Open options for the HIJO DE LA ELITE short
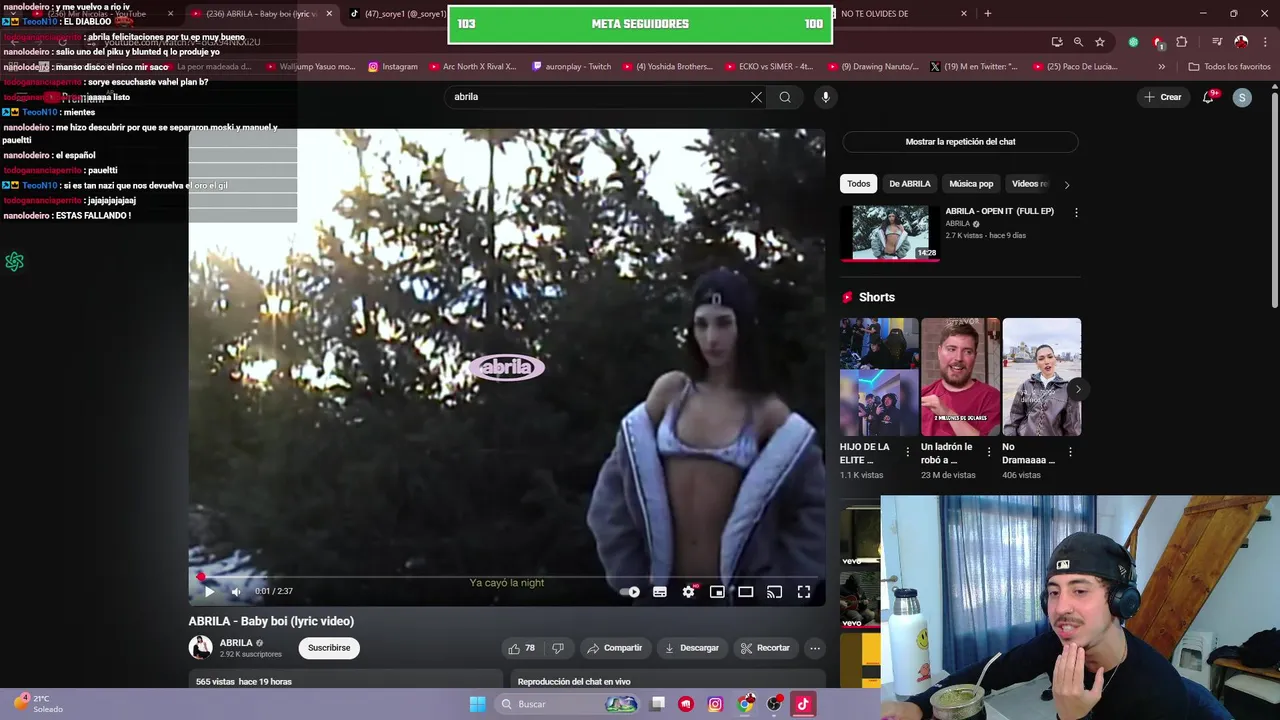The image size is (1280, 720). (907, 453)
